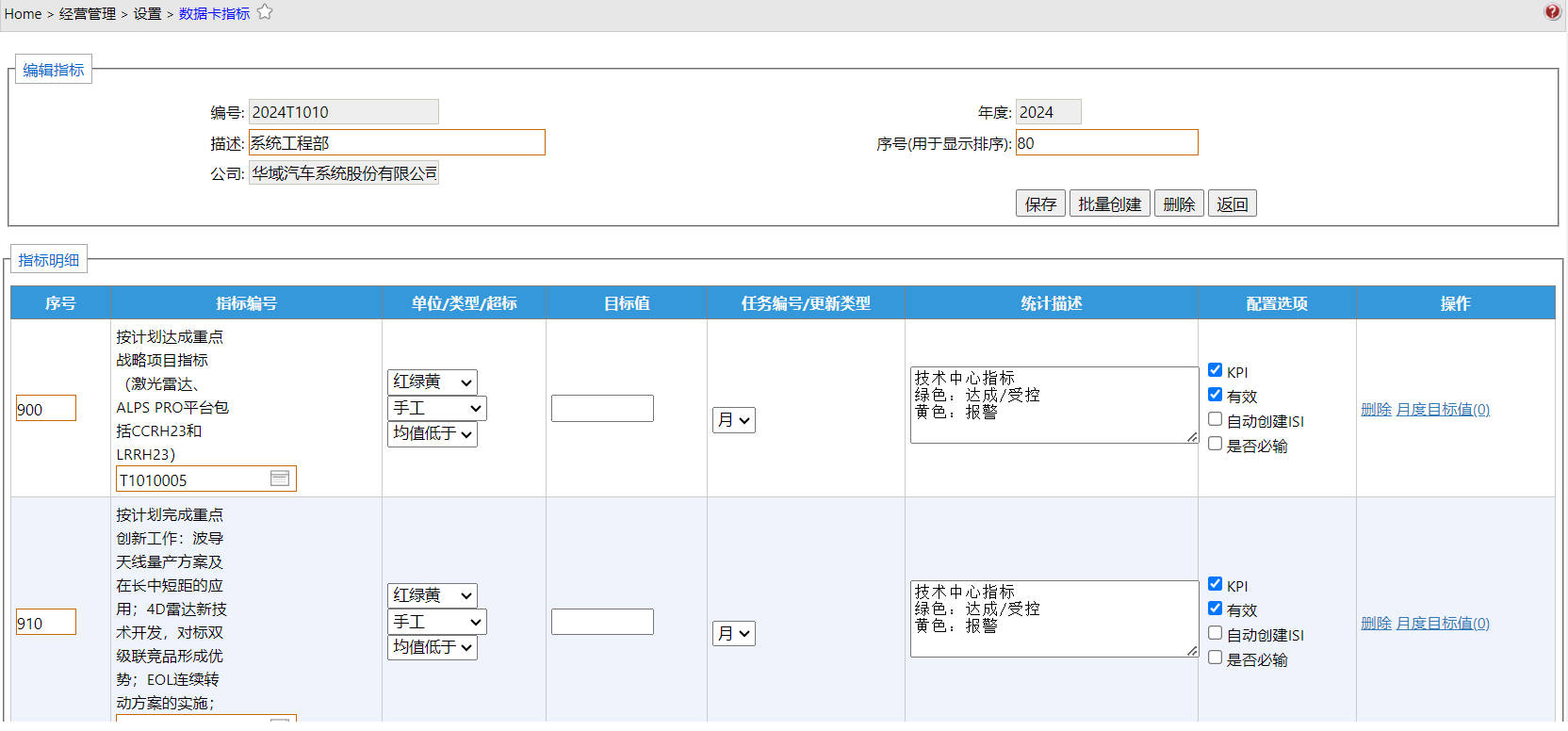Viewport: 1568px width, 731px height.
Task: Open 月度目标值(0) link in row 910
Action: click(x=1443, y=623)
